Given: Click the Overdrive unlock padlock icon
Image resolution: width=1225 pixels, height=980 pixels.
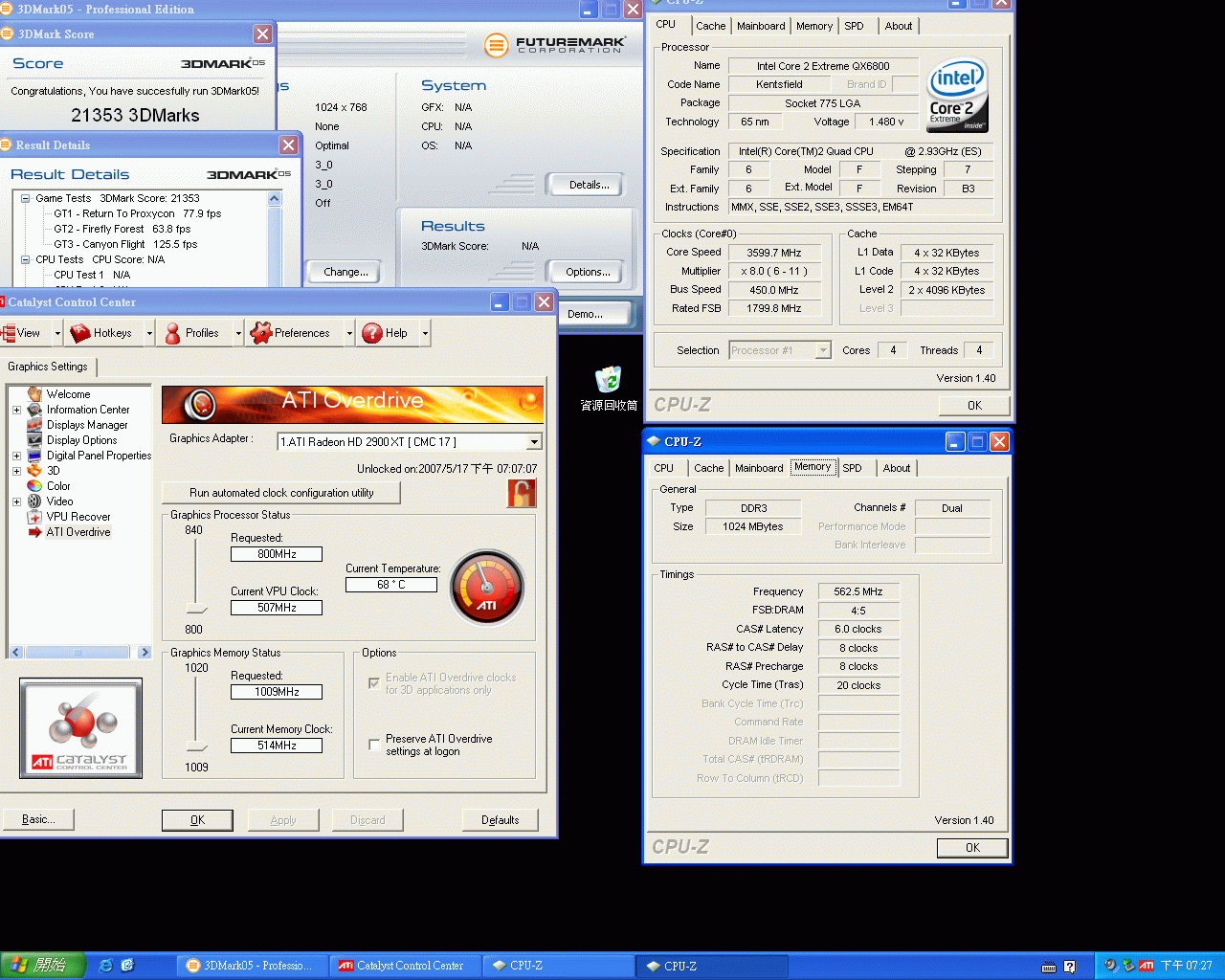Looking at the screenshot, I should click(x=522, y=493).
